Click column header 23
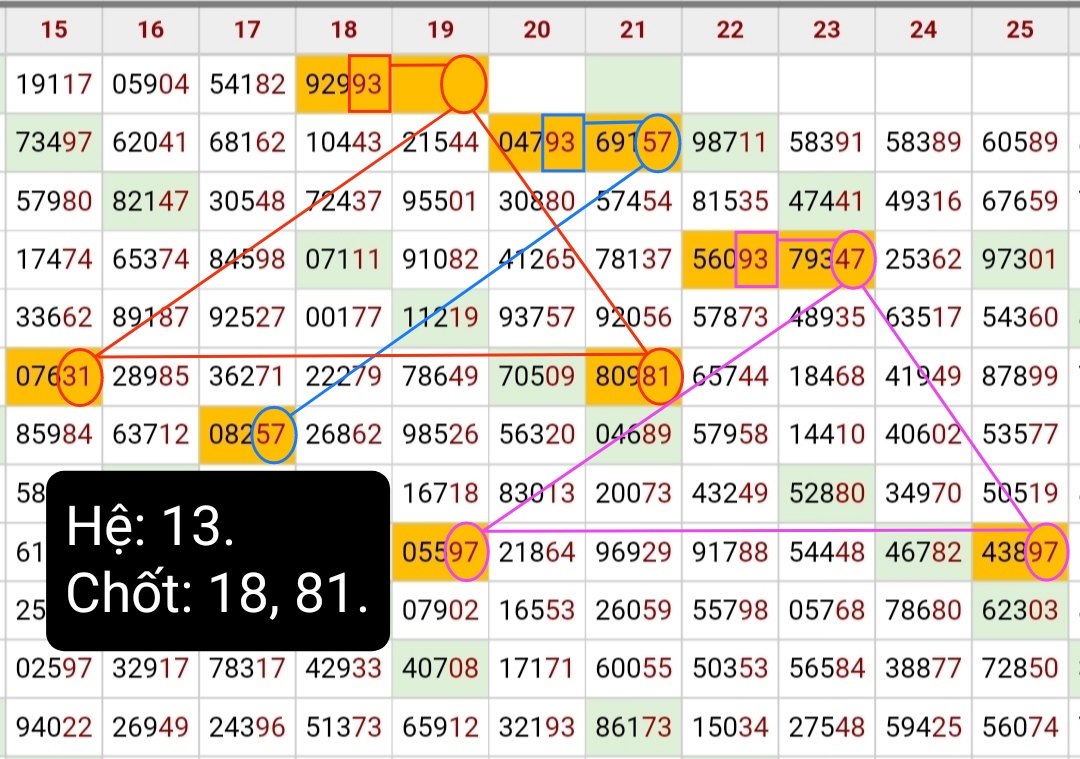Viewport: 1080px width, 759px height. (x=827, y=30)
